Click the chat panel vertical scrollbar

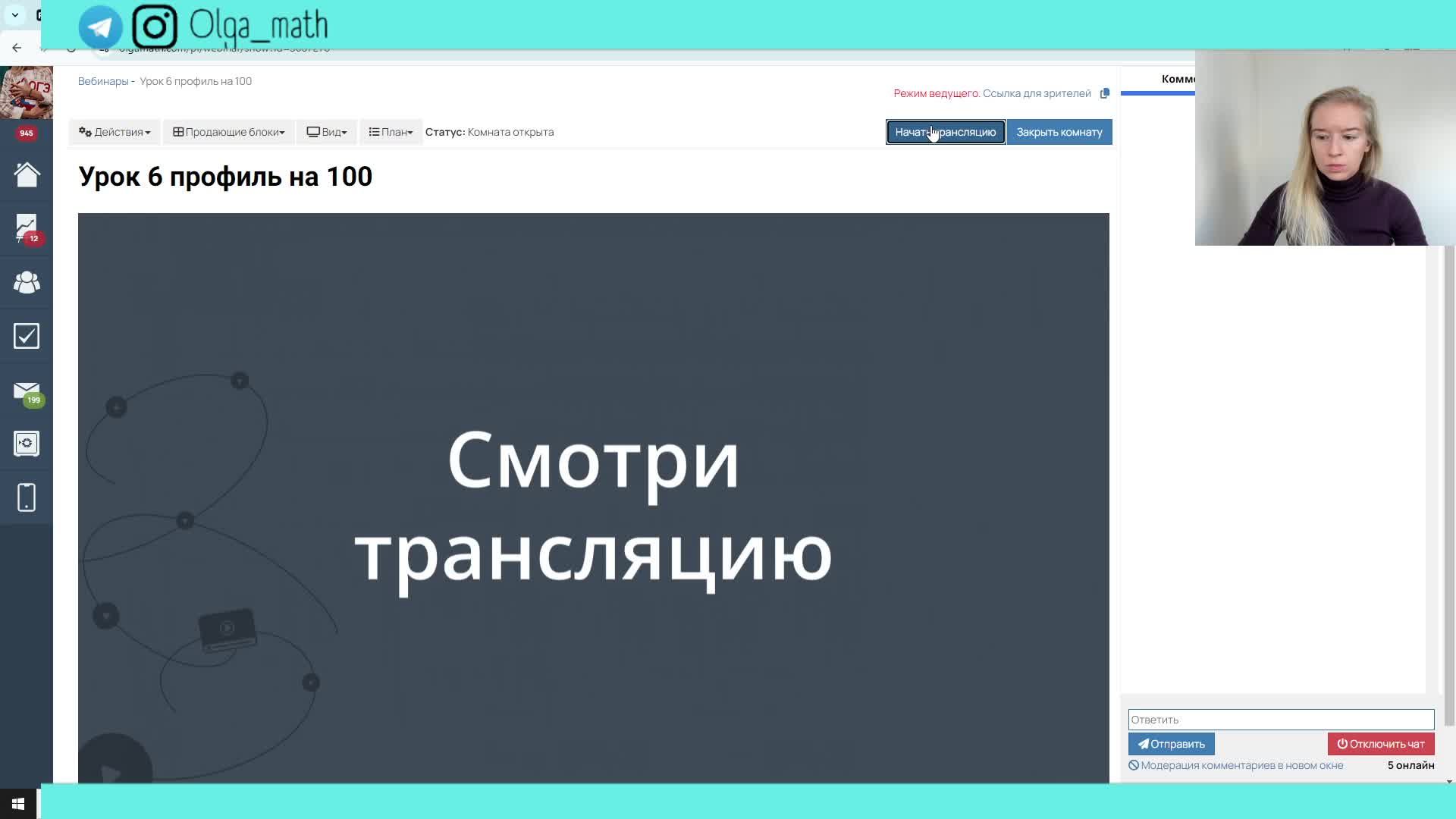coord(1449,485)
